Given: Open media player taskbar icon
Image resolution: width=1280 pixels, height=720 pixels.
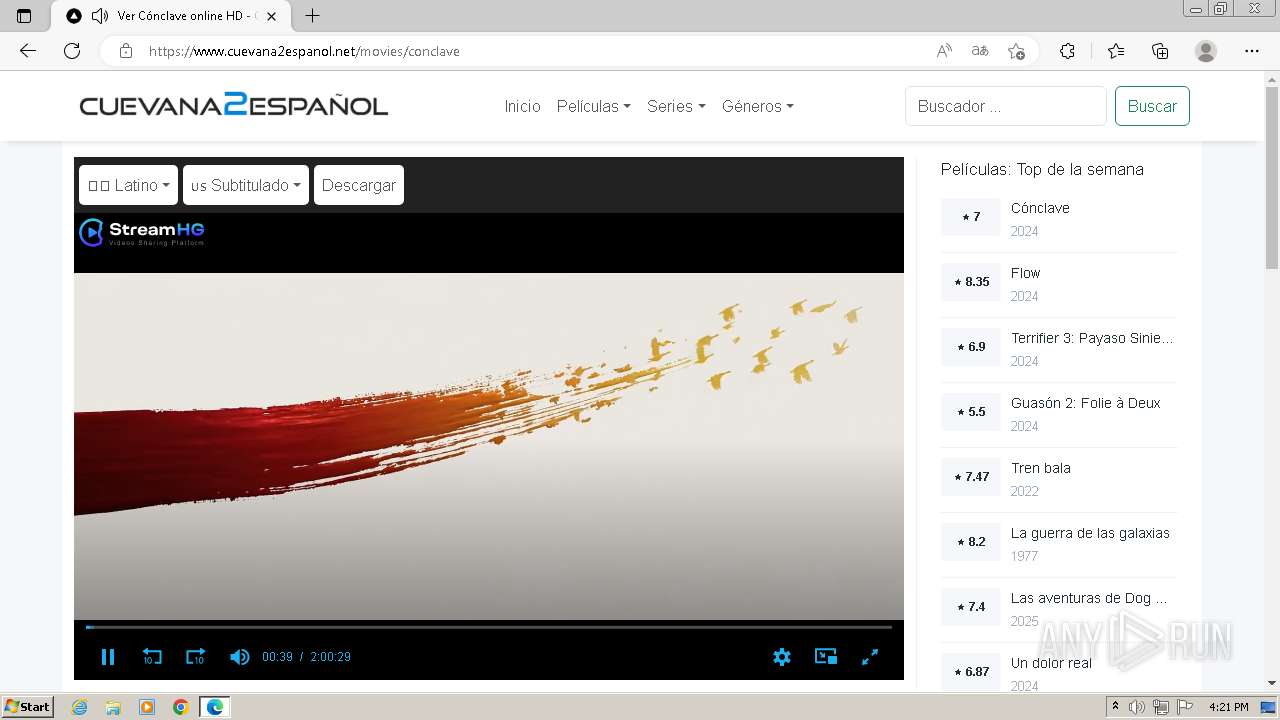Looking at the screenshot, I should (147, 707).
